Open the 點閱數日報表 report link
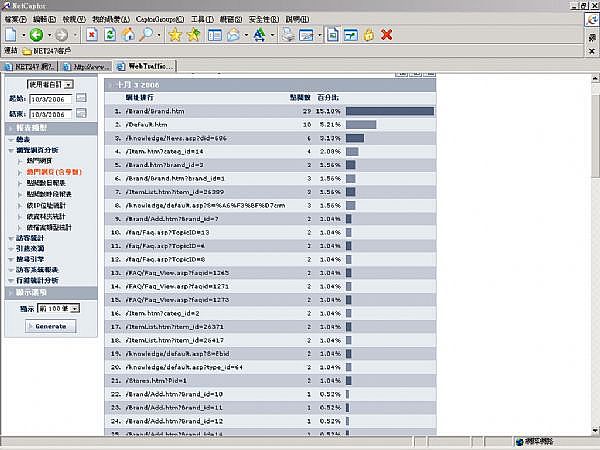Screen dimensions: 600x450 [x=46, y=183]
